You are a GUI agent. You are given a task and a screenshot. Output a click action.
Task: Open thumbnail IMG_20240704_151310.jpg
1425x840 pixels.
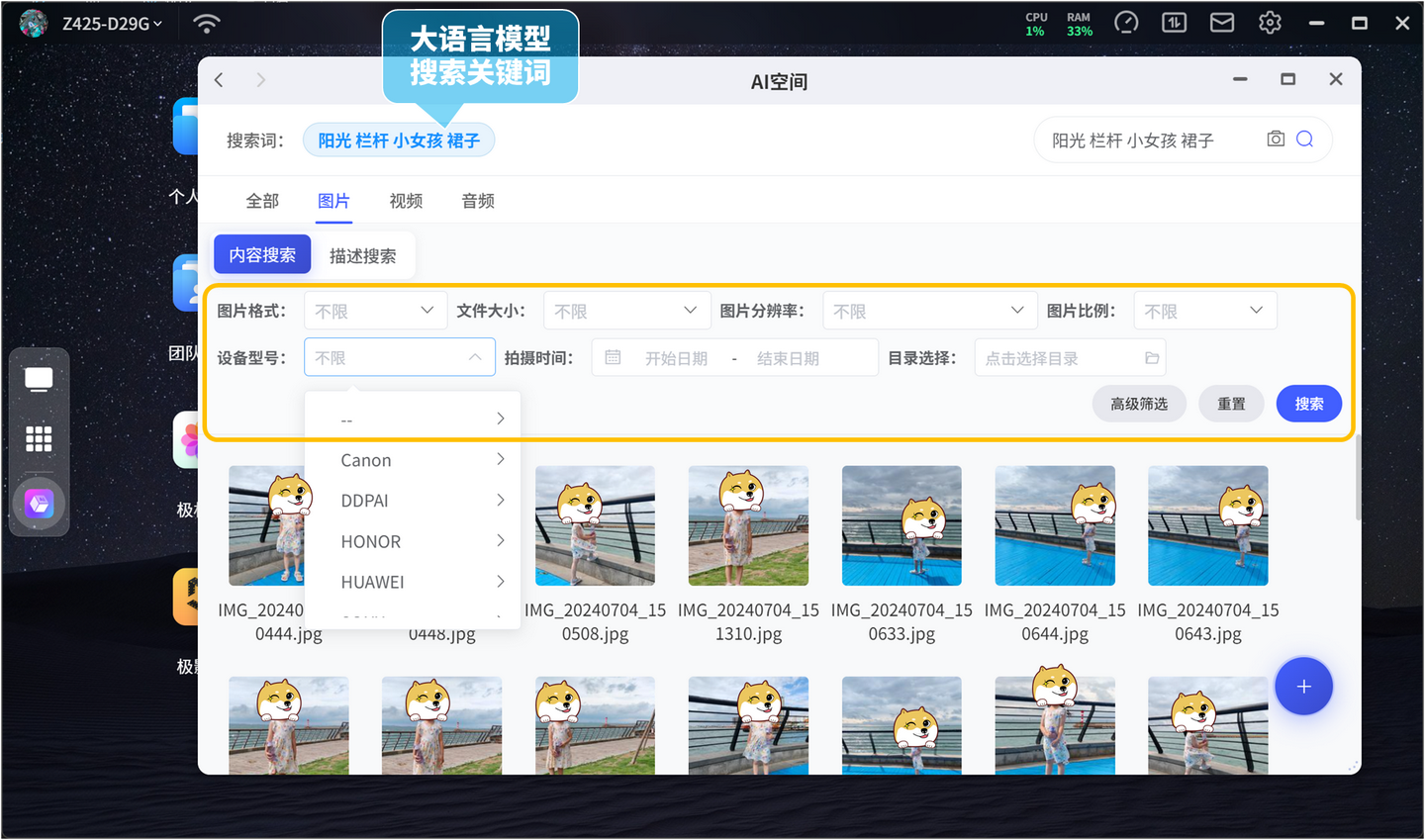(748, 525)
